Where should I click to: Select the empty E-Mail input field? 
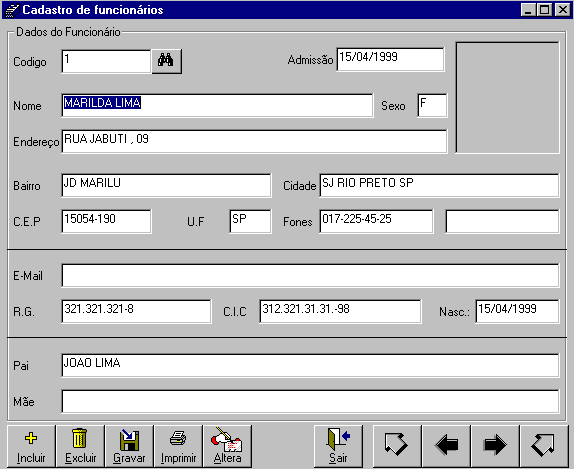310,275
